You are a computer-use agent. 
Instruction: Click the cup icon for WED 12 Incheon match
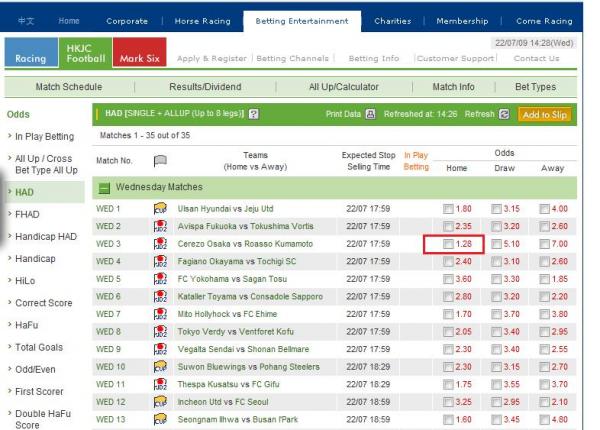tap(159, 401)
